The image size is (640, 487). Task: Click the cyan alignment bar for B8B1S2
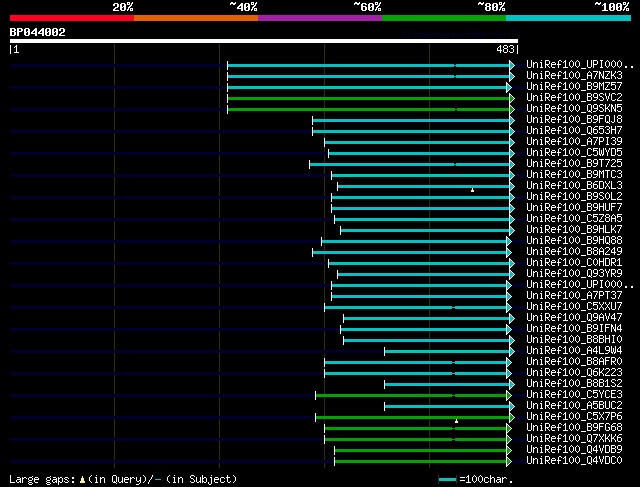[447, 385]
